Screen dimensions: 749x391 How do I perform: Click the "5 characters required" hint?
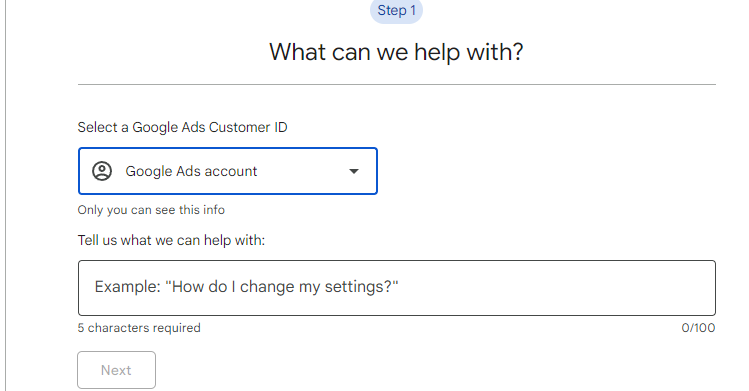click(139, 328)
